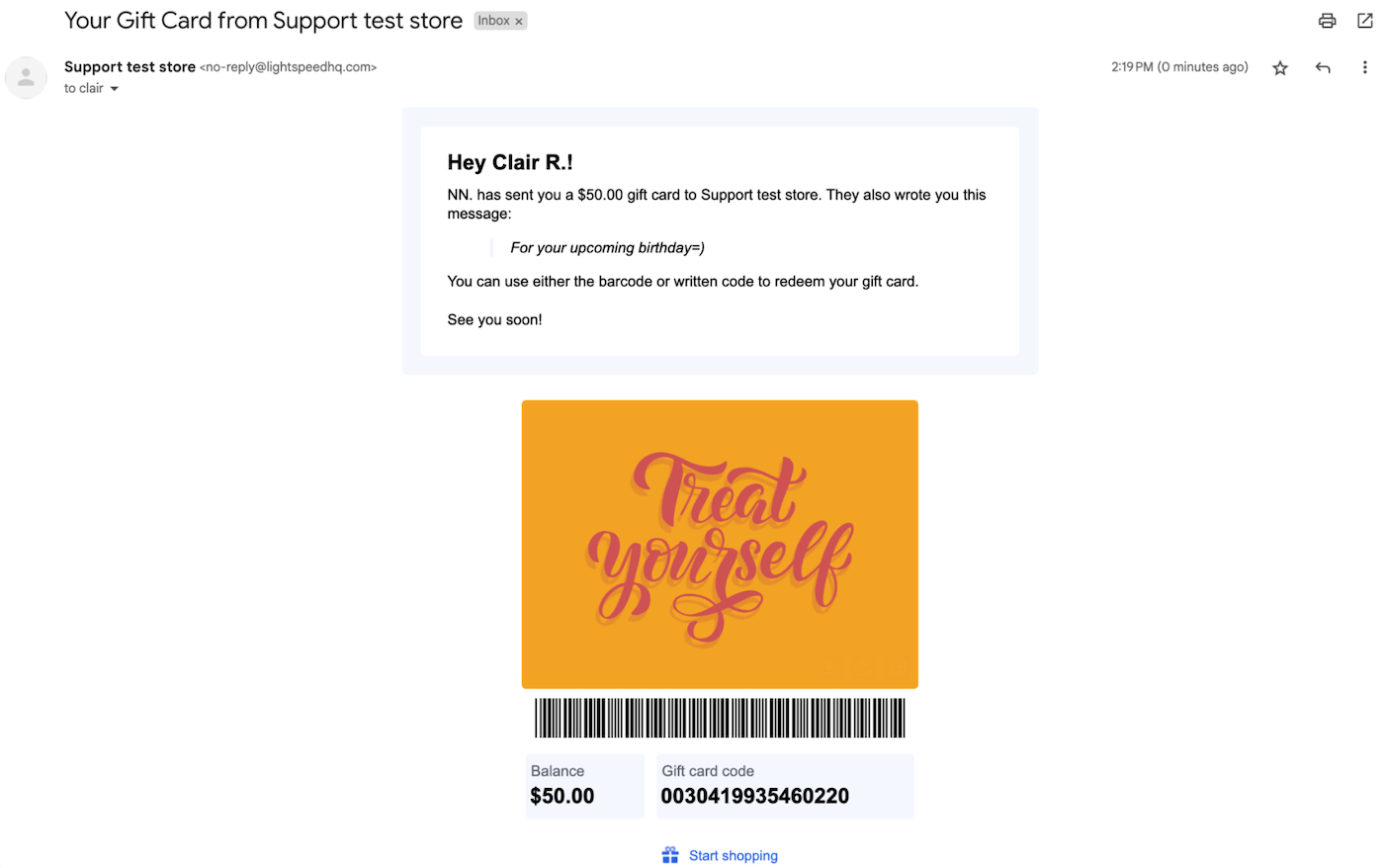
Task: Click the no-reply@lightspeedhq.com sender address
Action: point(288,67)
